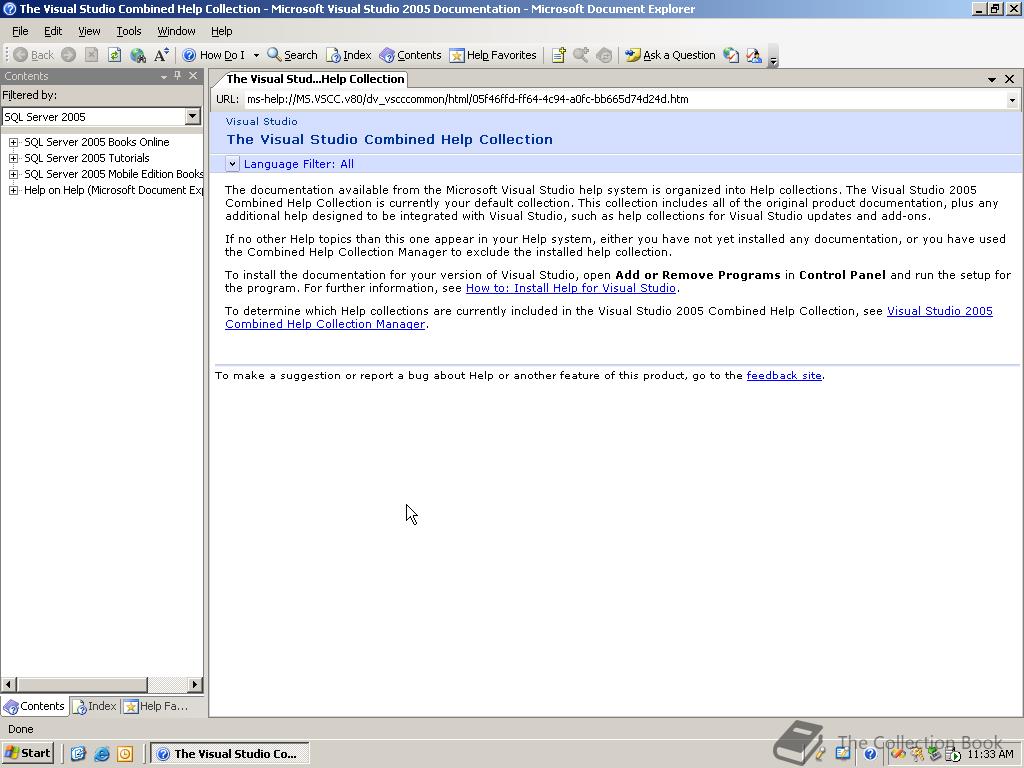
Task: Refresh the page with the Refresh icon
Action: pyautogui.click(x=114, y=56)
